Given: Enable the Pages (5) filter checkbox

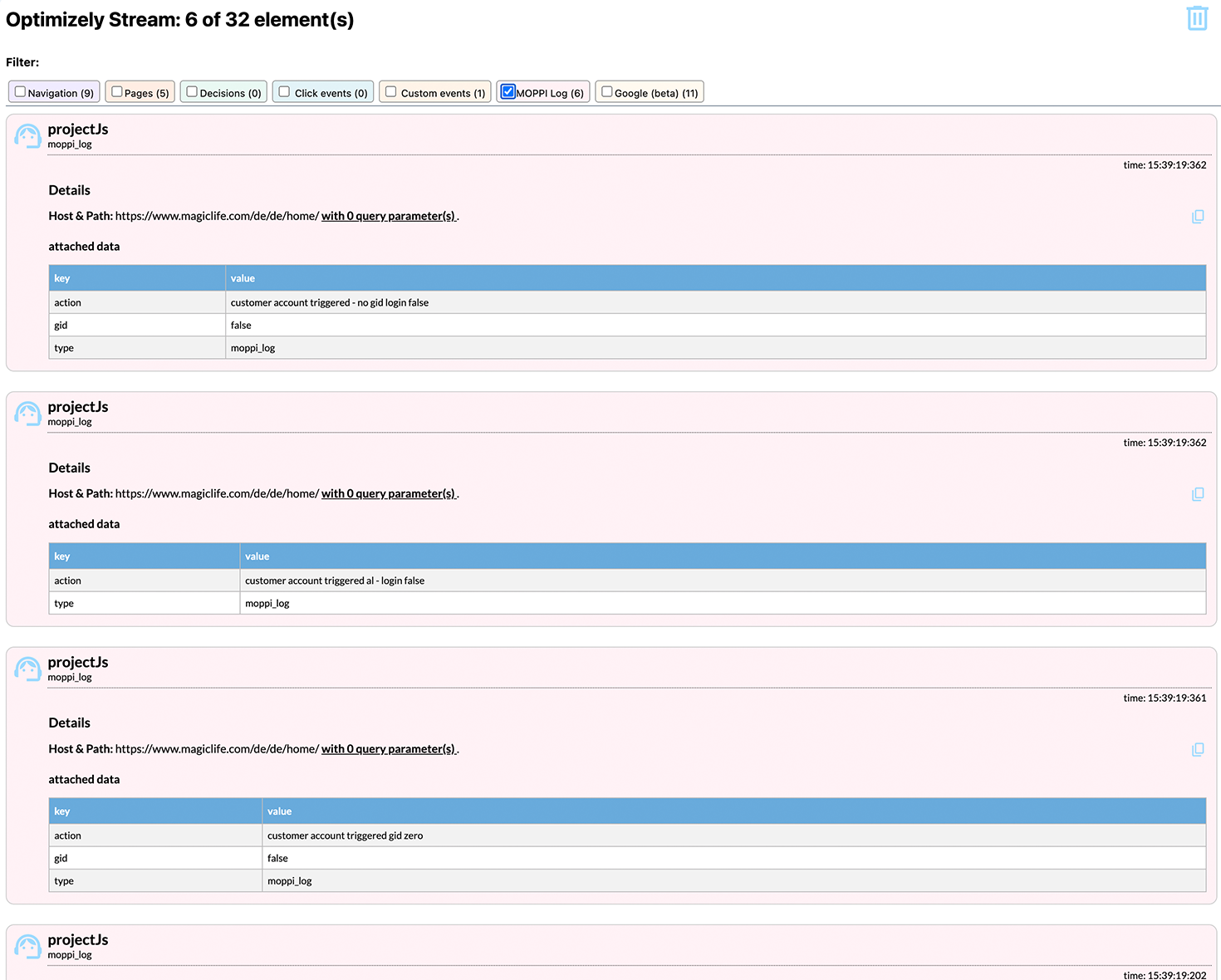Looking at the screenshot, I should (117, 92).
